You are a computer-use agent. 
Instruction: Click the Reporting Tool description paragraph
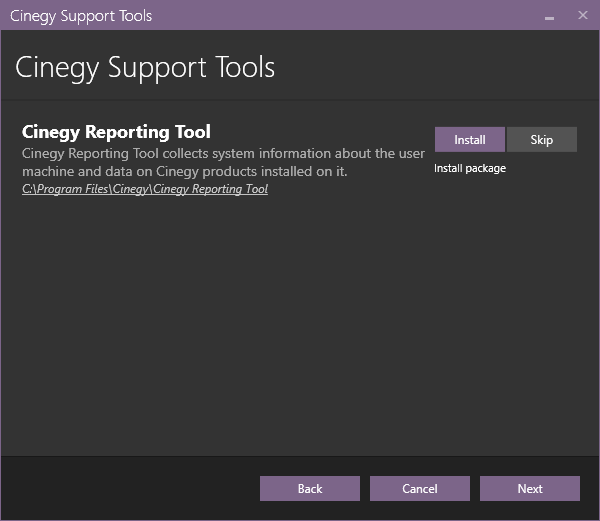[223, 162]
